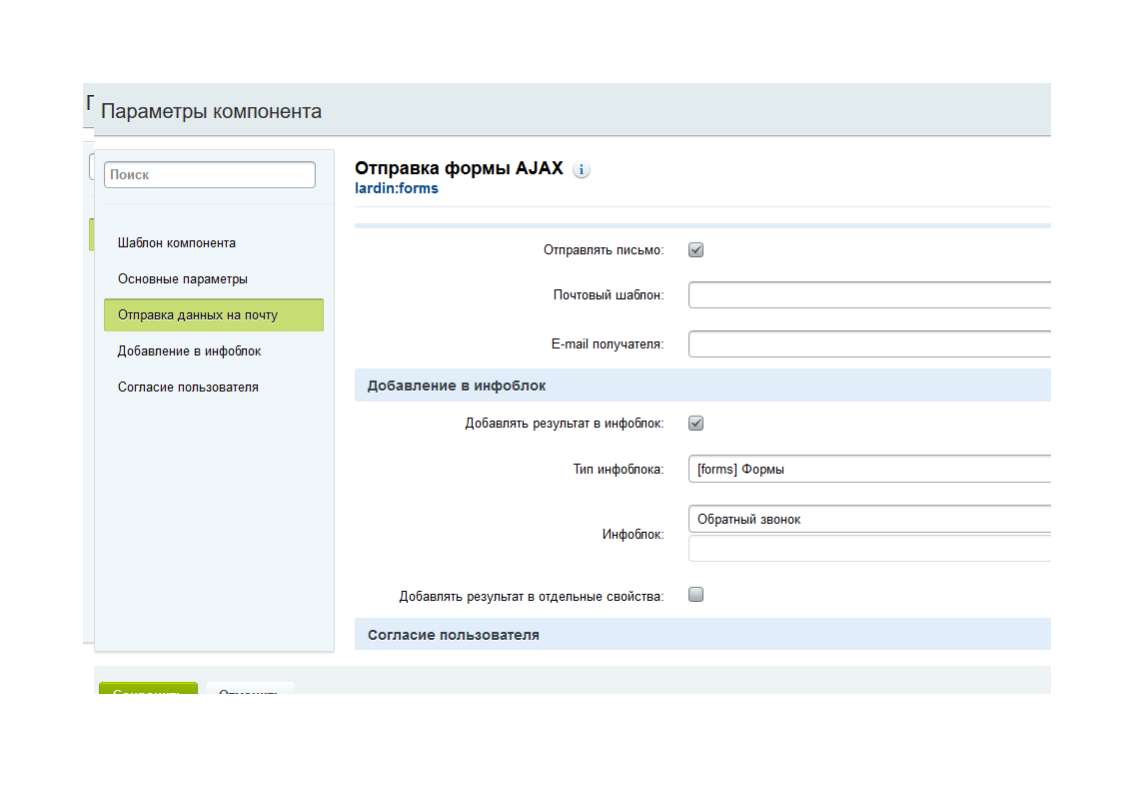Go to Основные параметры section
Viewport: 1122px width, 793px height.
click(x=183, y=279)
